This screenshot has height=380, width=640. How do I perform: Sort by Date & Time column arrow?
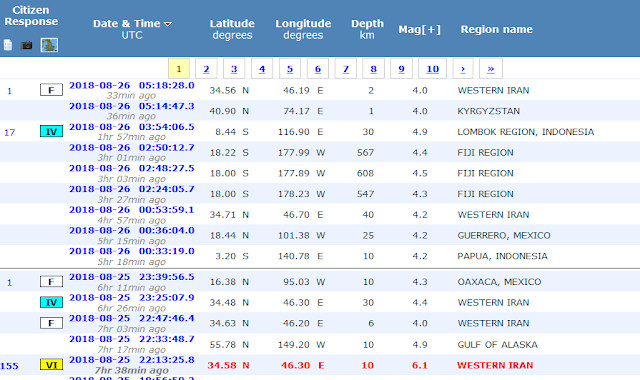click(x=168, y=24)
